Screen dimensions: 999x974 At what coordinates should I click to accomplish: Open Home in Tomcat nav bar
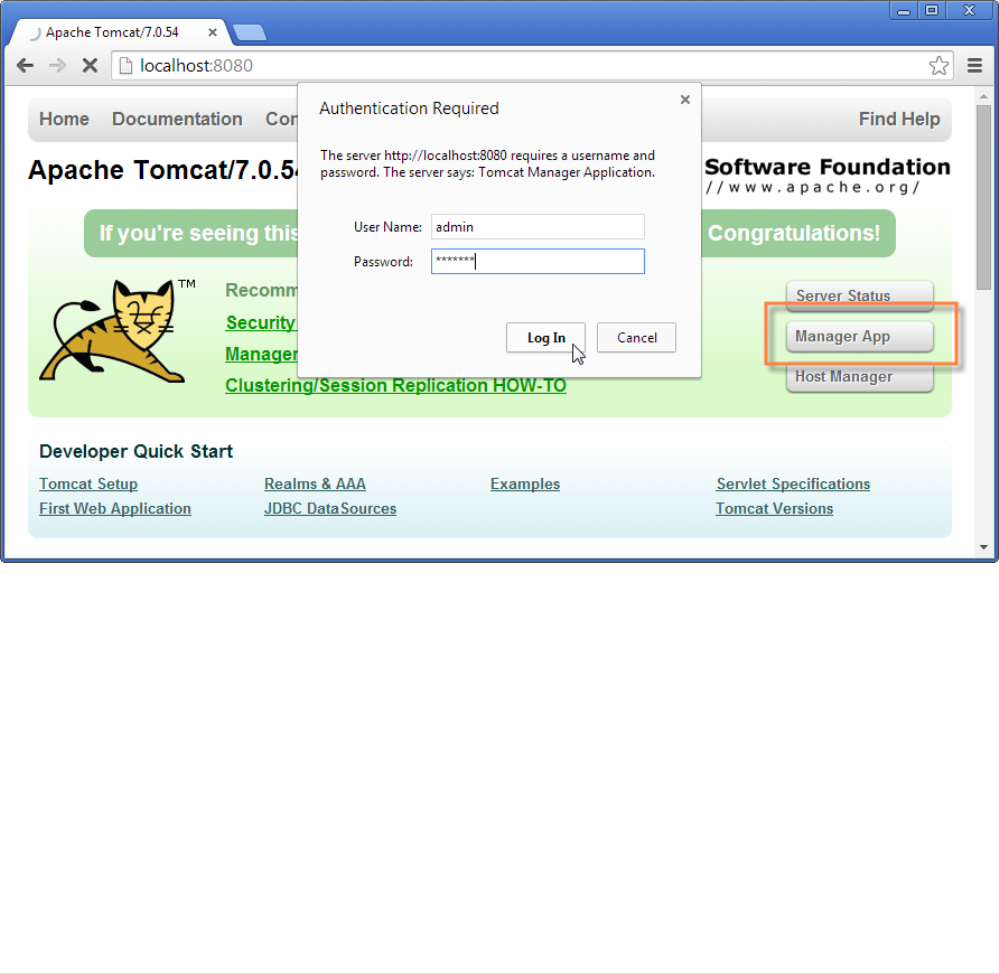pos(64,119)
